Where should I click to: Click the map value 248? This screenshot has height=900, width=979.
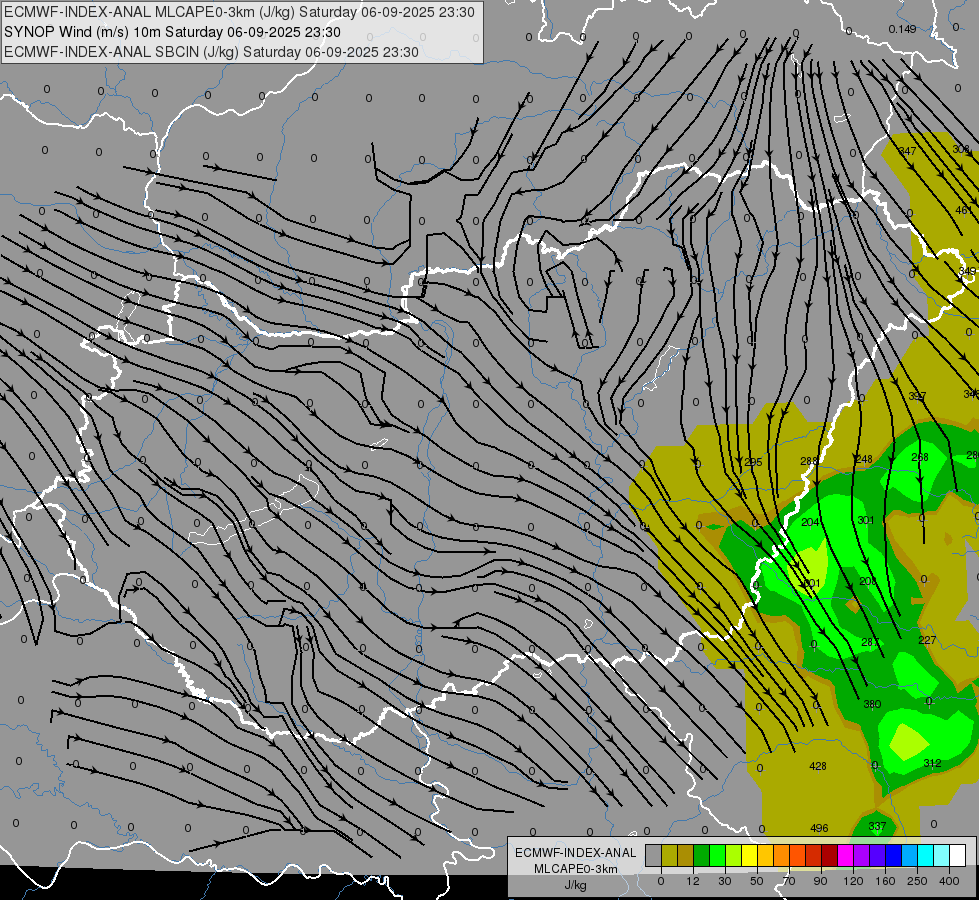[863, 459]
